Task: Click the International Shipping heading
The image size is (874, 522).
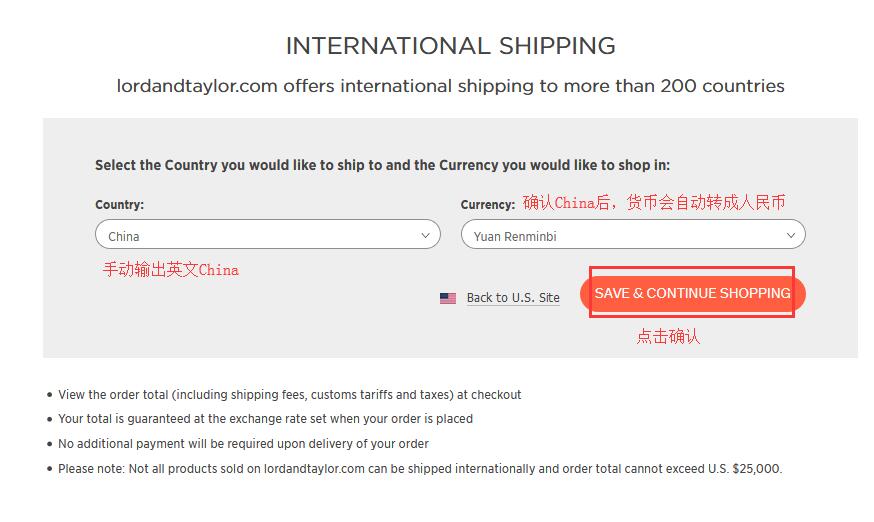Action: click(450, 46)
